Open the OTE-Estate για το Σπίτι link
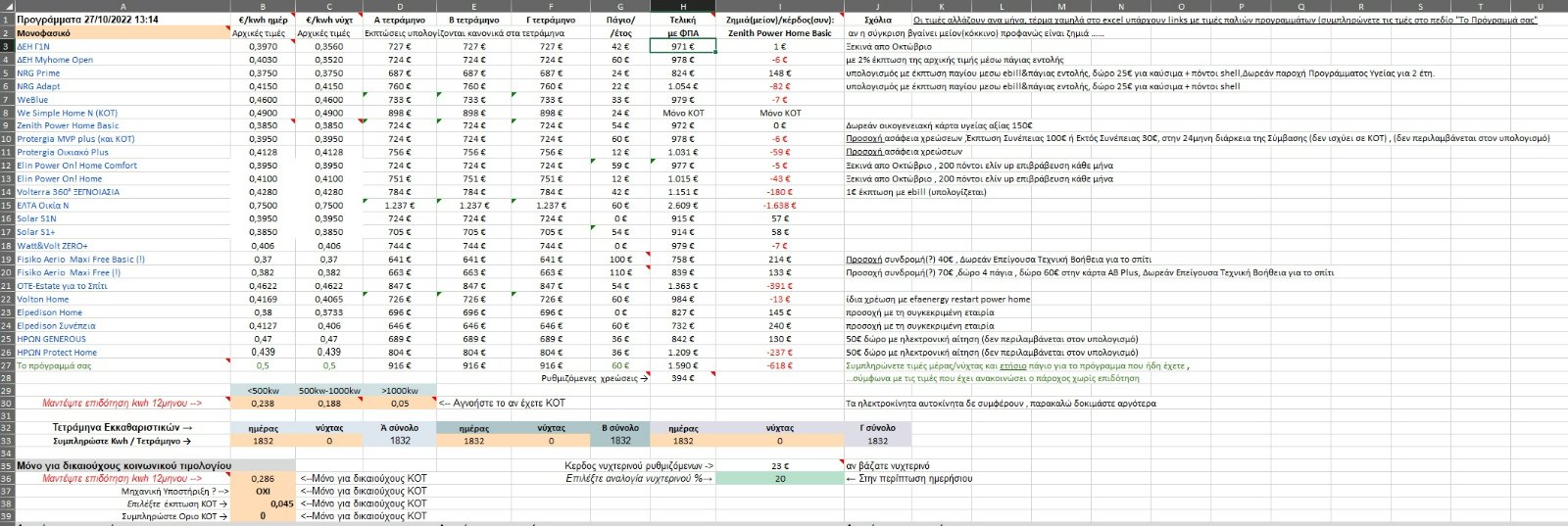 tap(62, 286)
